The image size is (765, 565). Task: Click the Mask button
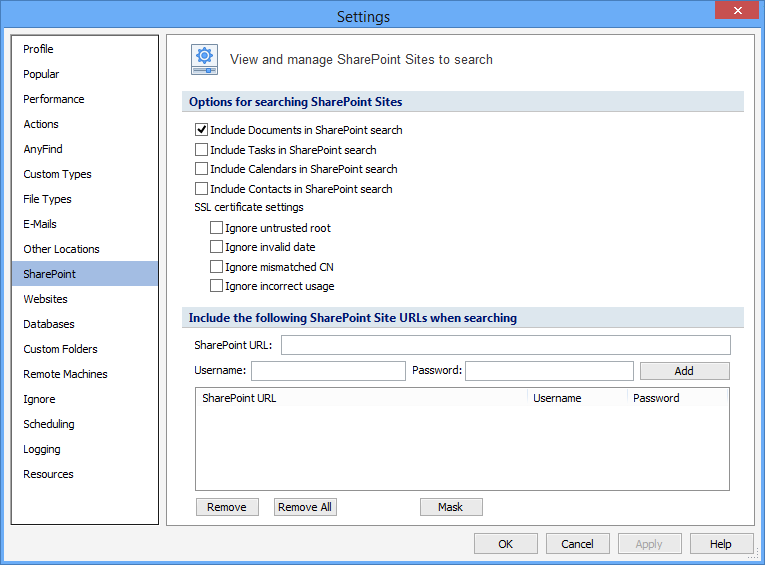click(451, 507)
